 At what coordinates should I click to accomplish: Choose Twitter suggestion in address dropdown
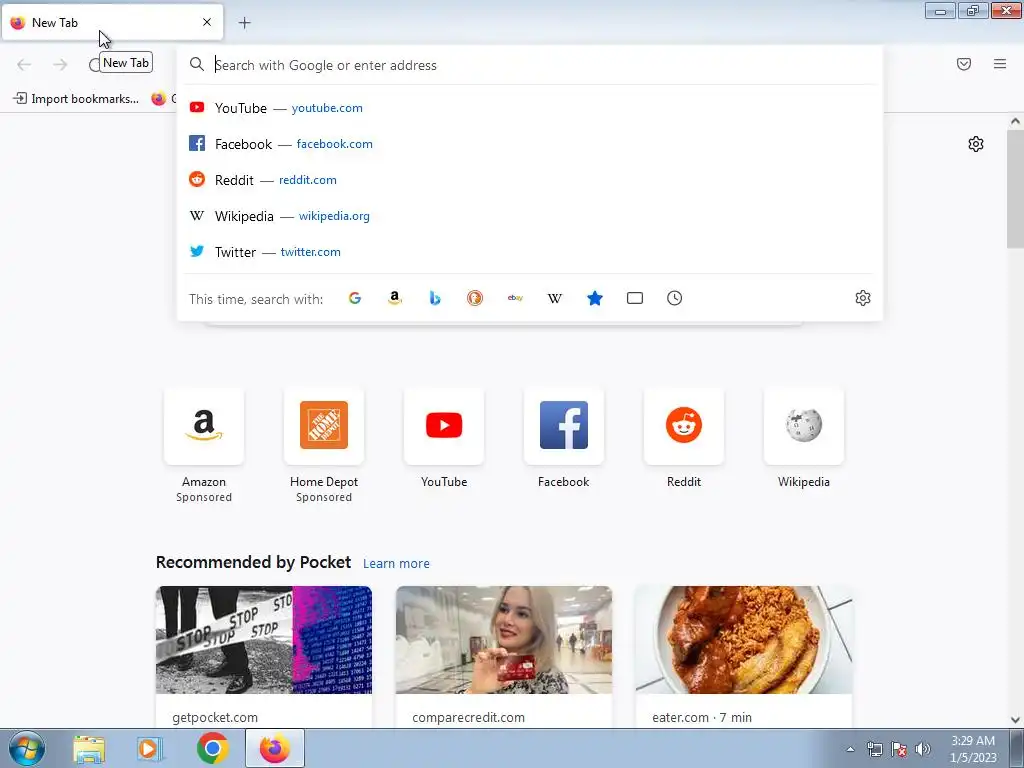pyautogui.click(x=530, y=251)
